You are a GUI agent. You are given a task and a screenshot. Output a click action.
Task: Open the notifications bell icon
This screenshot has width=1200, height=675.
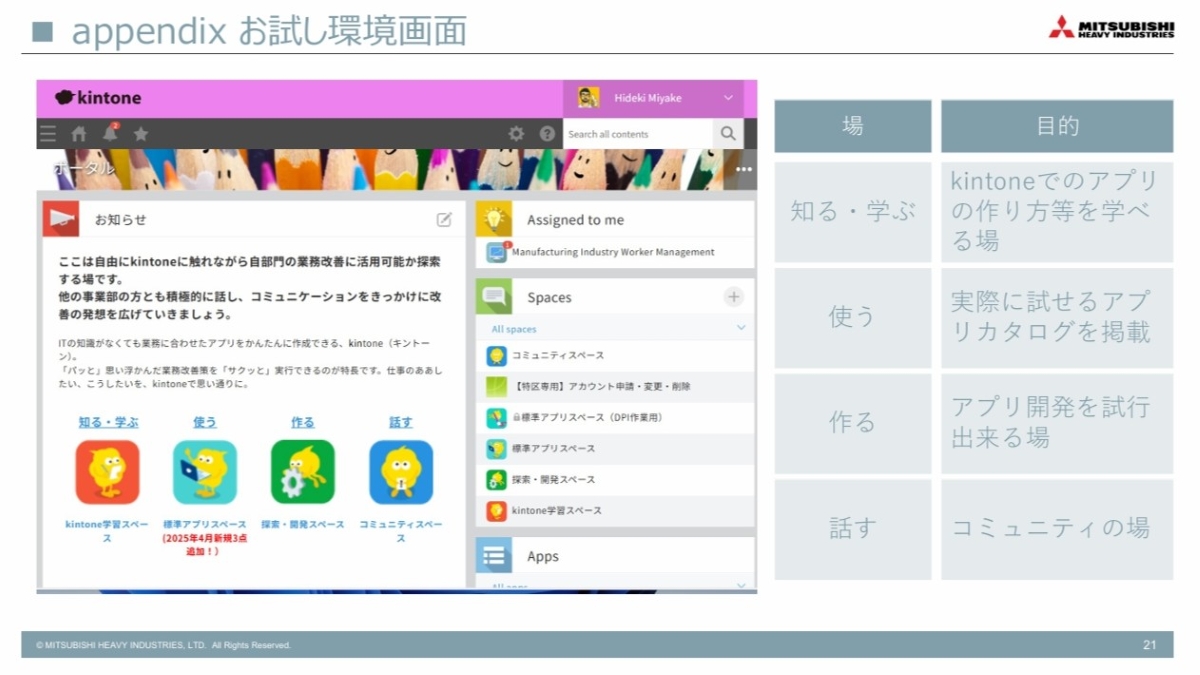pyautogui.click(x=110, y=133)
